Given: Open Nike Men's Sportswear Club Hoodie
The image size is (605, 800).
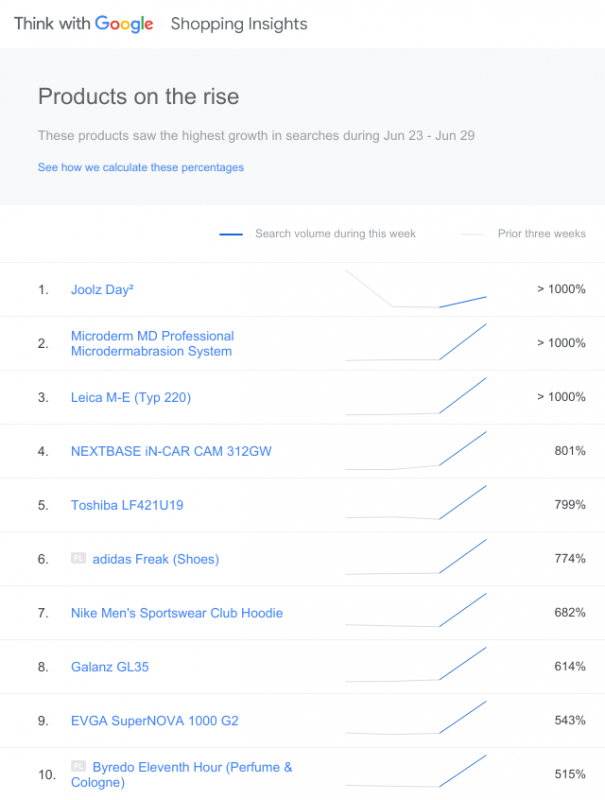Looking at the screenshot, I should click(177, 613).
